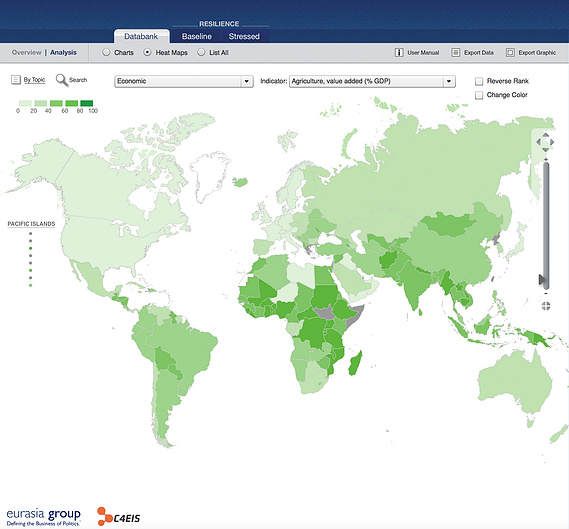Click the Export Graphic icon
The image size is (569, 529).
510,53
